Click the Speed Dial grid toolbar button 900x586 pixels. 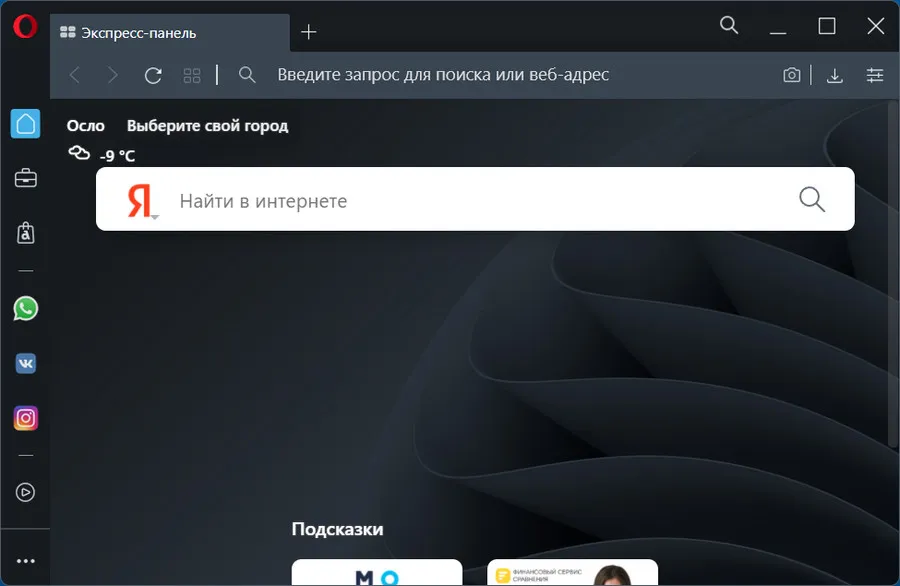(x=192, y=75)
